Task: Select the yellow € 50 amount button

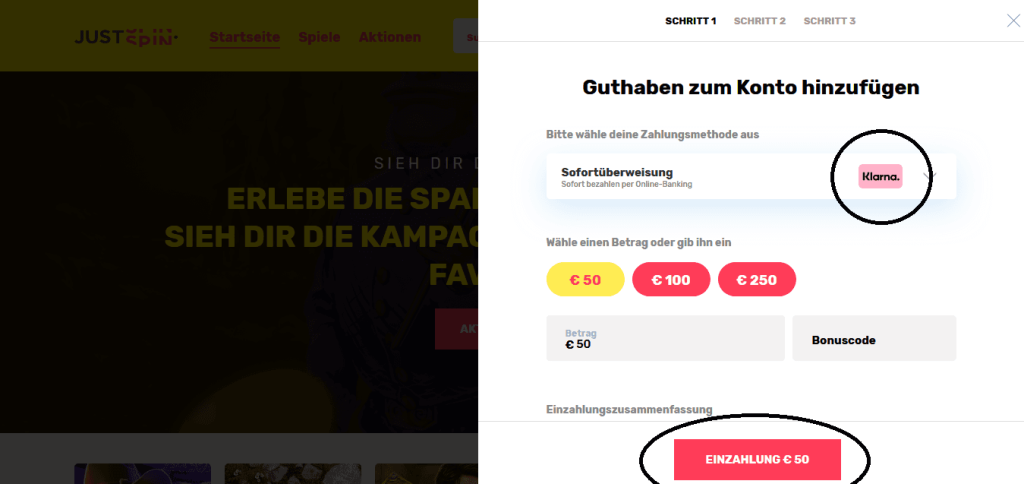Action: click(585, 280)
